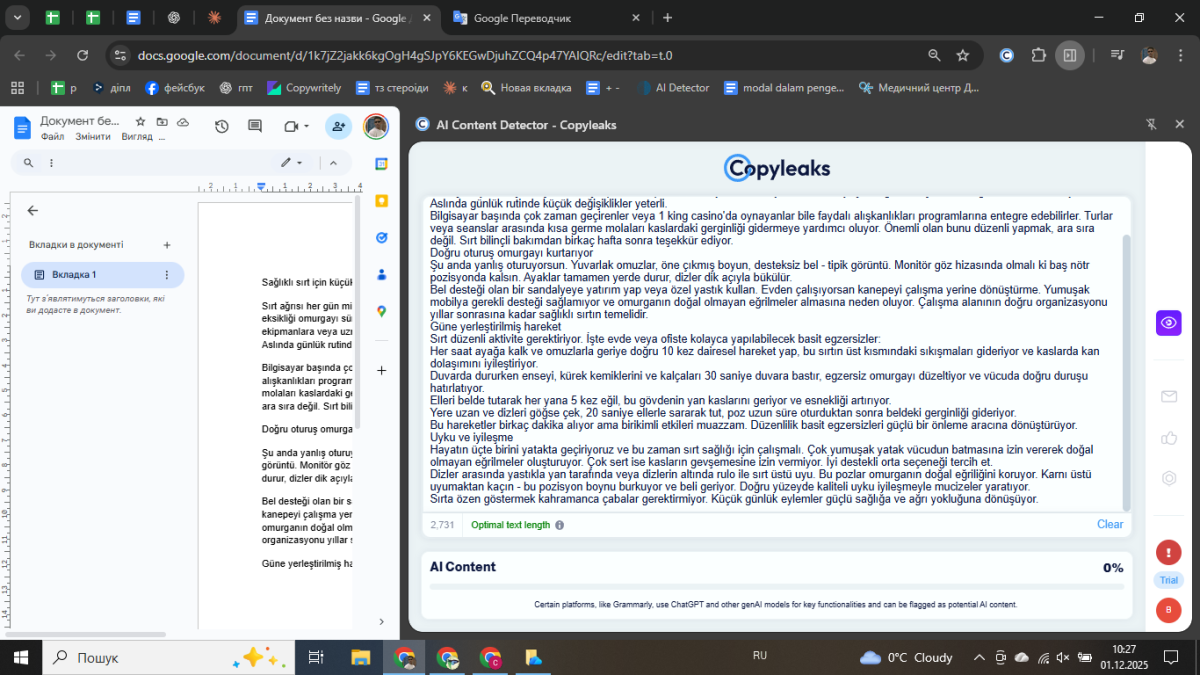Open Google Maps side panel icon
The image size is (1200, 675).
tap(381, 312)
